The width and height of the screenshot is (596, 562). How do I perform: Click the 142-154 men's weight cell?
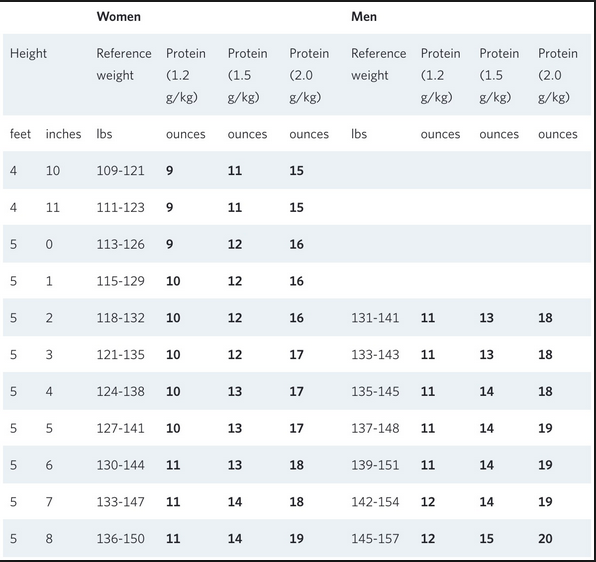coord(375,502)
